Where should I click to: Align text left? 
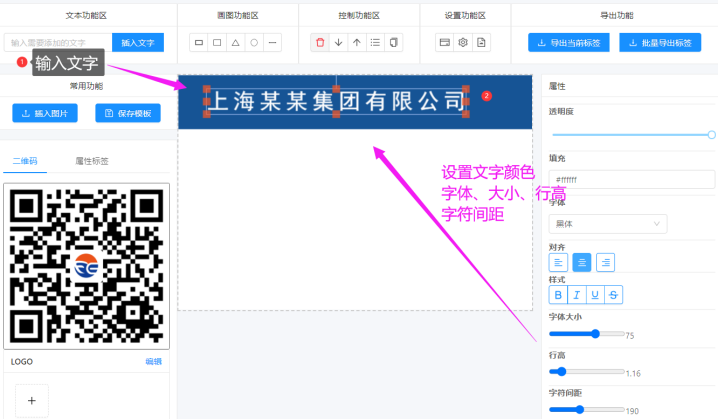(558, 262)
